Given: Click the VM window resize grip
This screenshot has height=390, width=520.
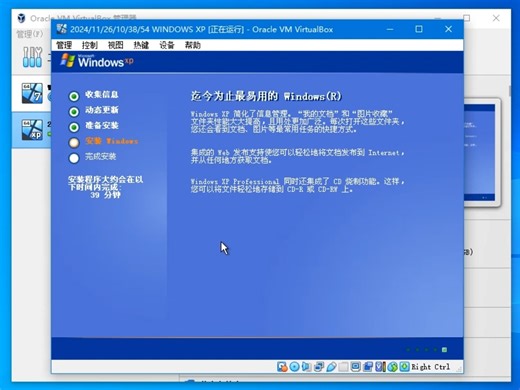Looking at the screenshot, I should (x=459, y=369).
